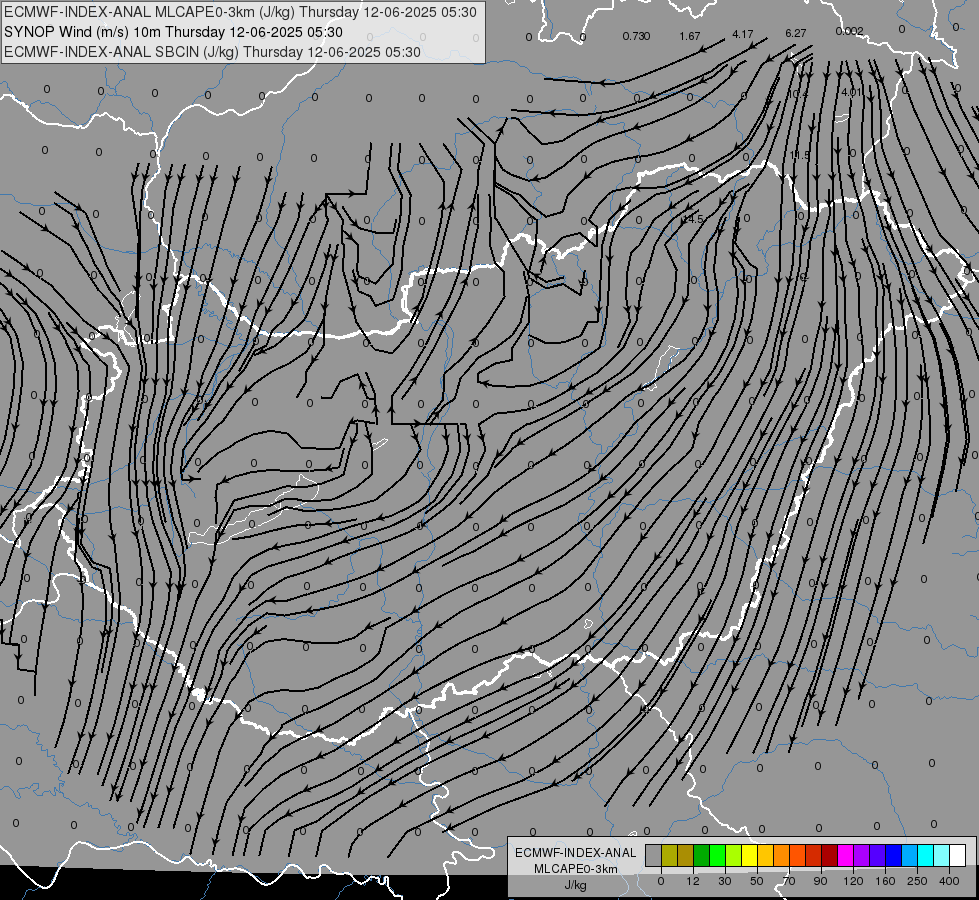The height and width of the screenshot is (900, 979).
Task: Select the olive-yellow swatch right of gray
Action: 669,855
